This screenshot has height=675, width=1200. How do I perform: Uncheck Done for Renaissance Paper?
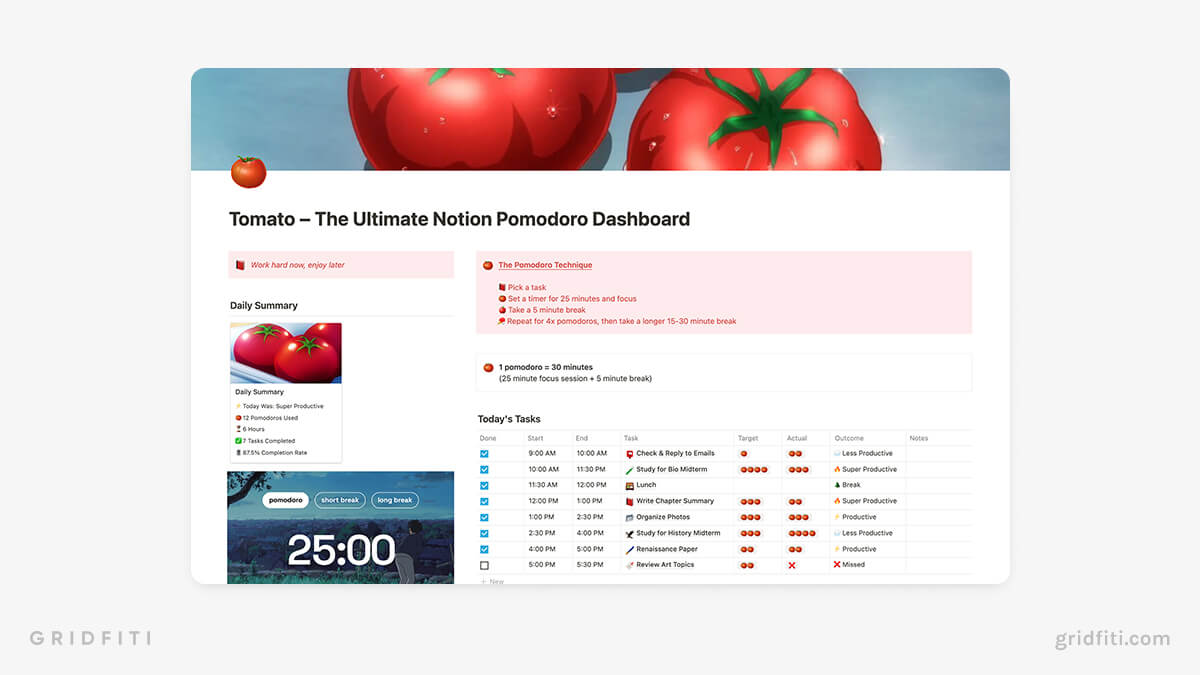point(484,549)
